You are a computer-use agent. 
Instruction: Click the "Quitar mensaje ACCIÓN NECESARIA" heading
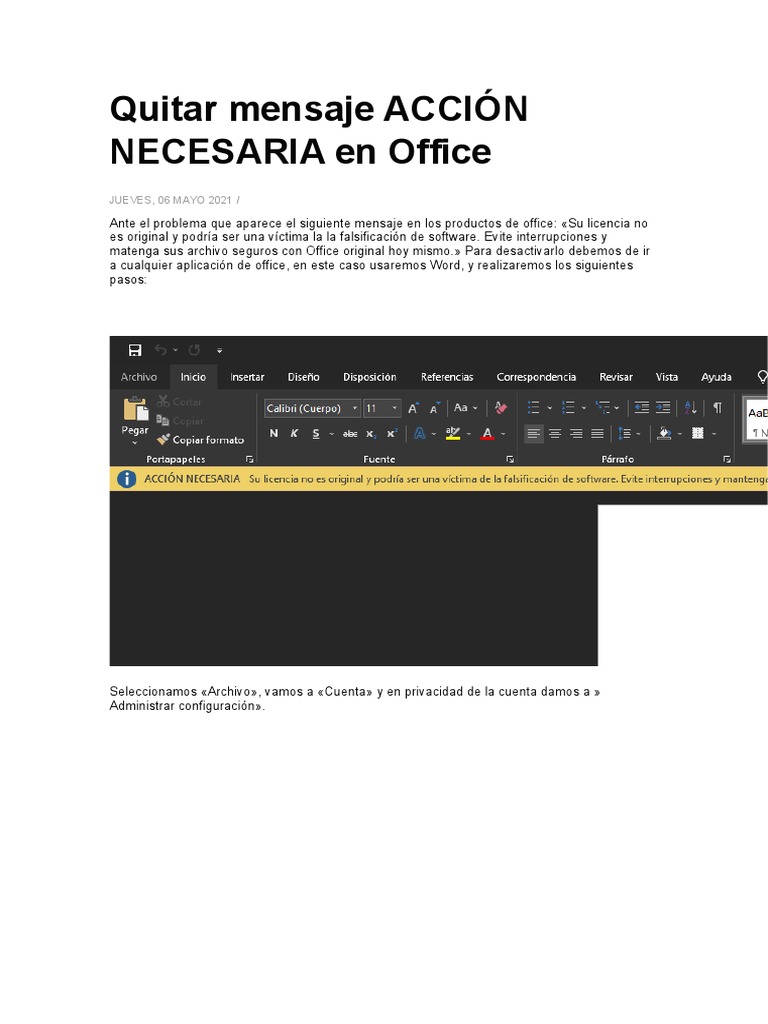tap(319, 129)
